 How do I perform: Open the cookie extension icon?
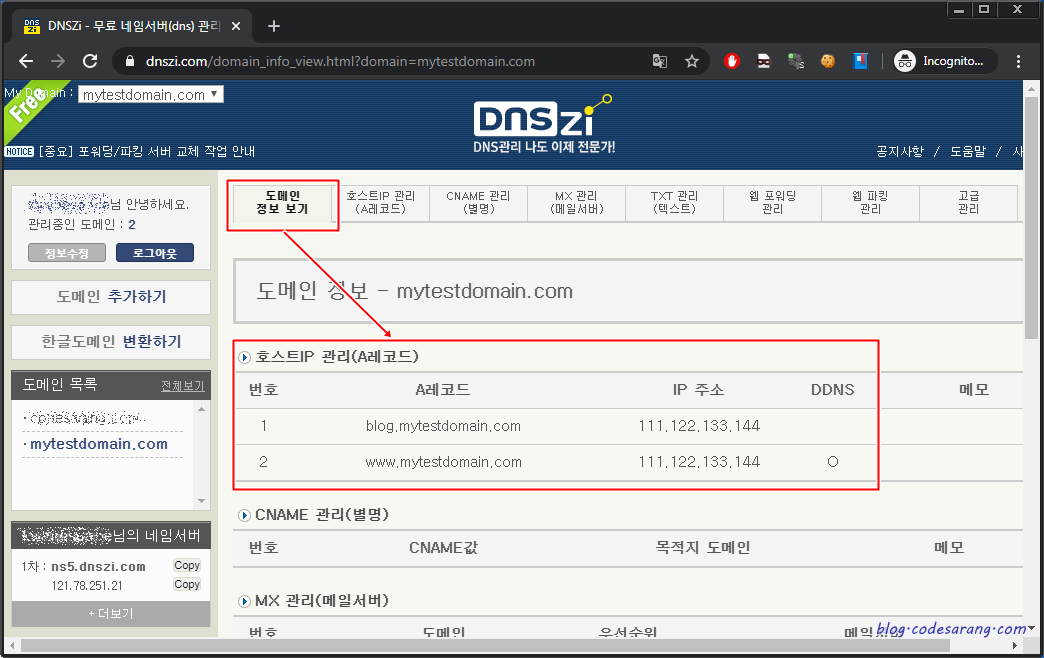(828, 61)
